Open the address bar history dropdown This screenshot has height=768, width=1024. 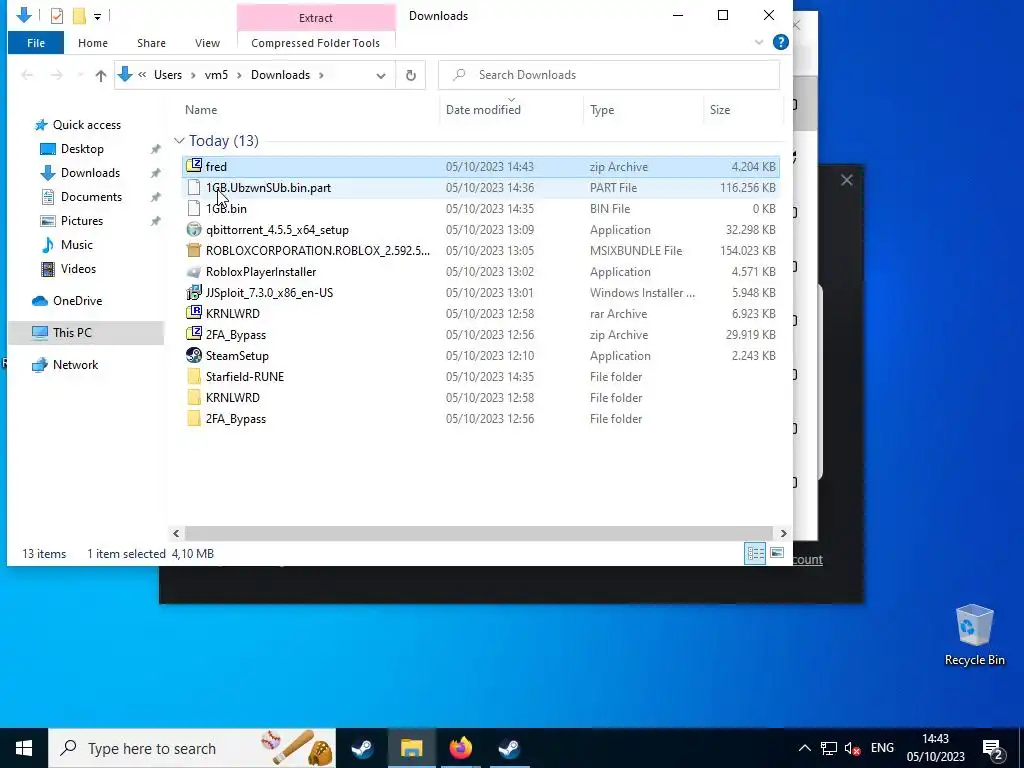point(381,75)
